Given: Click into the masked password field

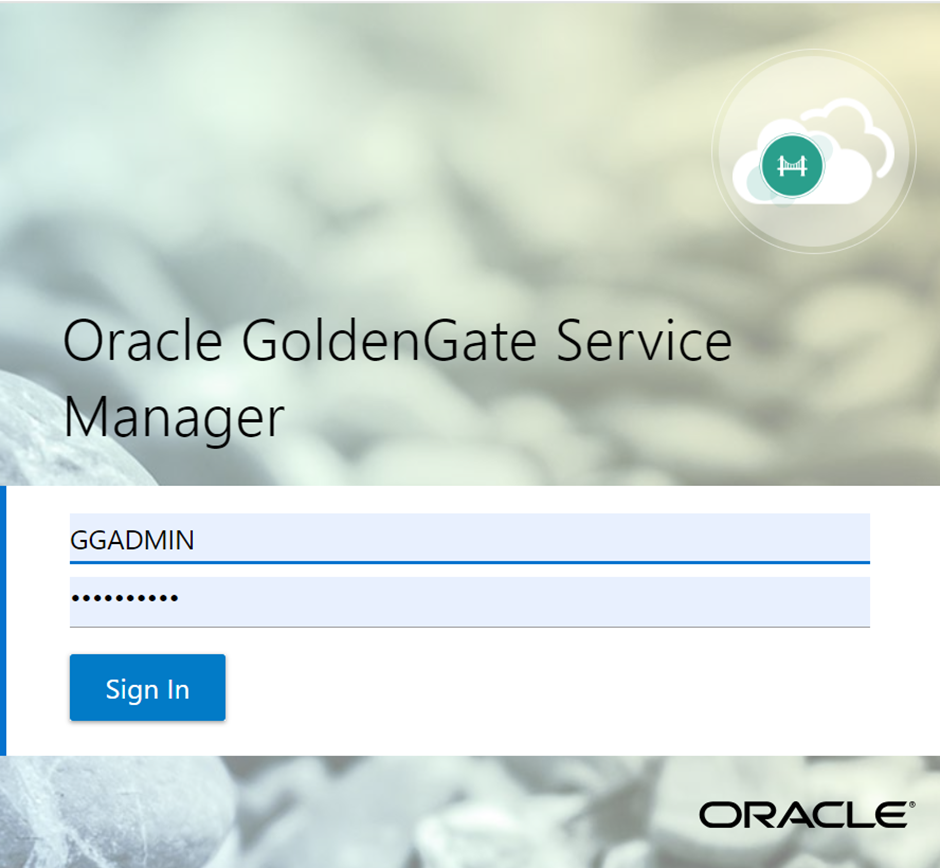Looking at the screenshot, I should click(470, 601).
